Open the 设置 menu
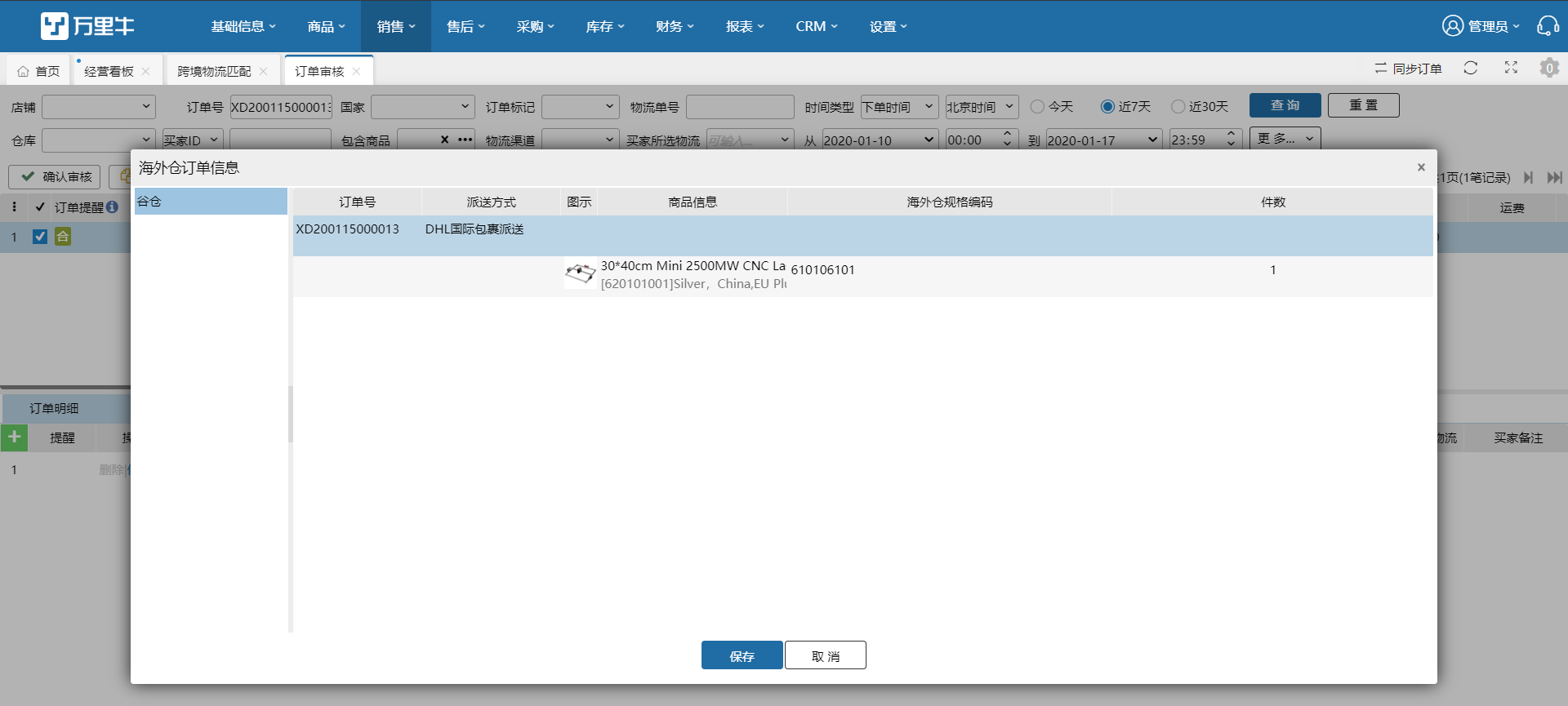Screen dimensions: 1568x706 889,26
